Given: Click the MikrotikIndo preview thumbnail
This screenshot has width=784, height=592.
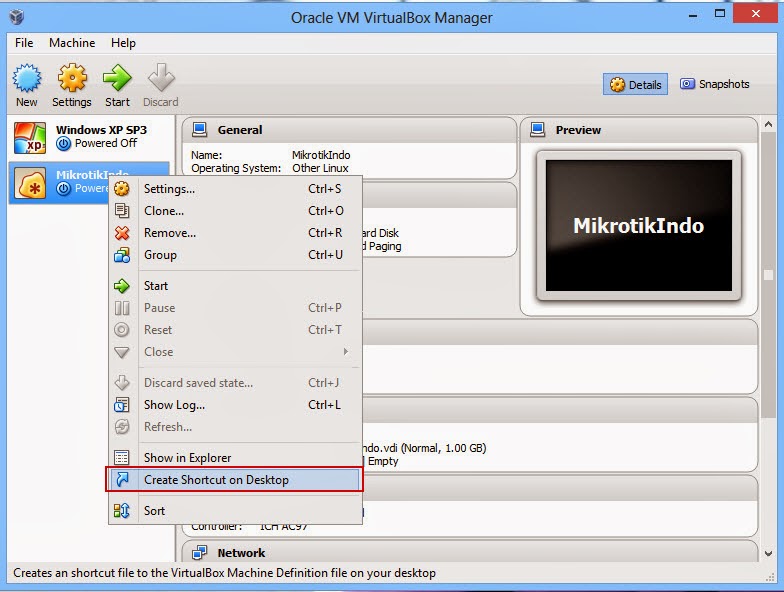Looking at the screenshot, I should click(x=638, y=226).
